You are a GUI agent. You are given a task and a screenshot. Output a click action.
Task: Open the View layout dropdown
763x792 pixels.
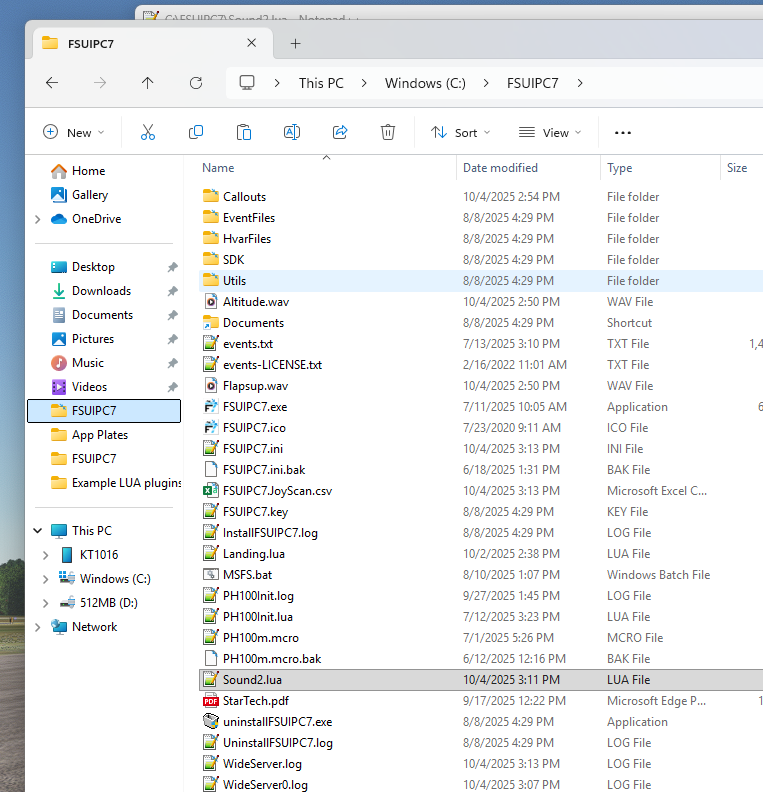click(549, 132)
